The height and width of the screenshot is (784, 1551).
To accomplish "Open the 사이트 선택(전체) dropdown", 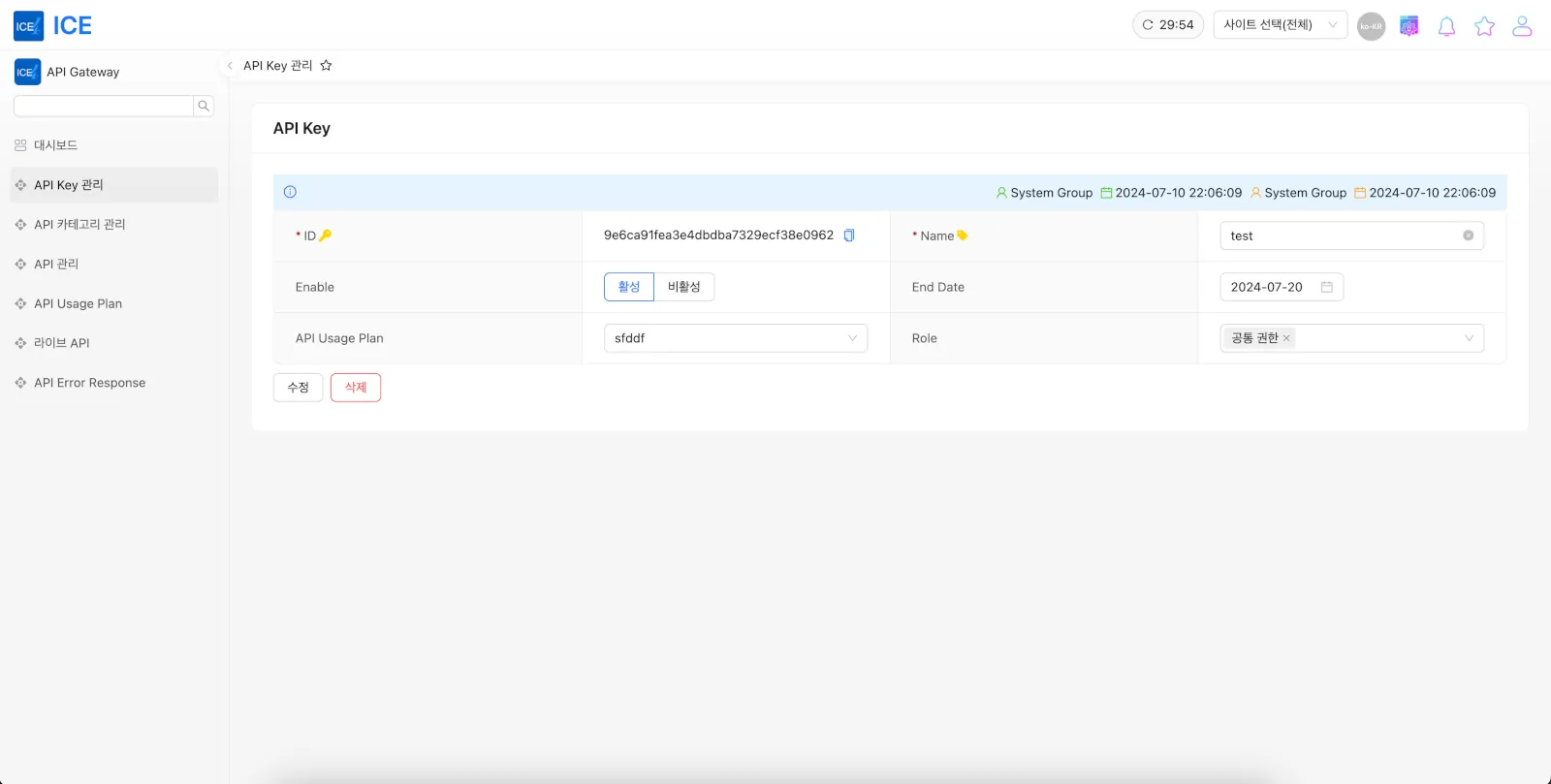I will 1280,25.
